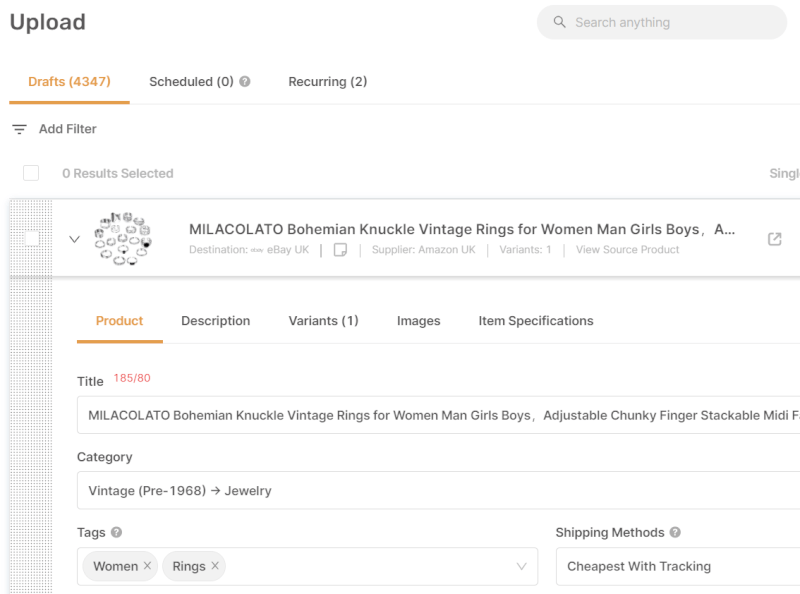The height and width of the screenshot is (594, 800).
Task: Click the Category field Vintage Jewelry
Action: 439,490
